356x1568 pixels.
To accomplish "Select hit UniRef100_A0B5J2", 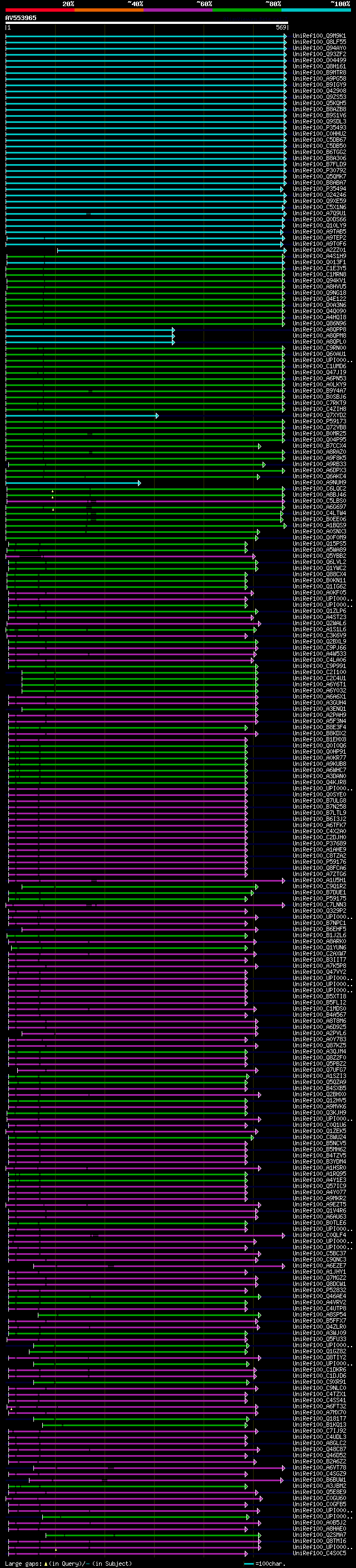I will (x=319, y=1523).
